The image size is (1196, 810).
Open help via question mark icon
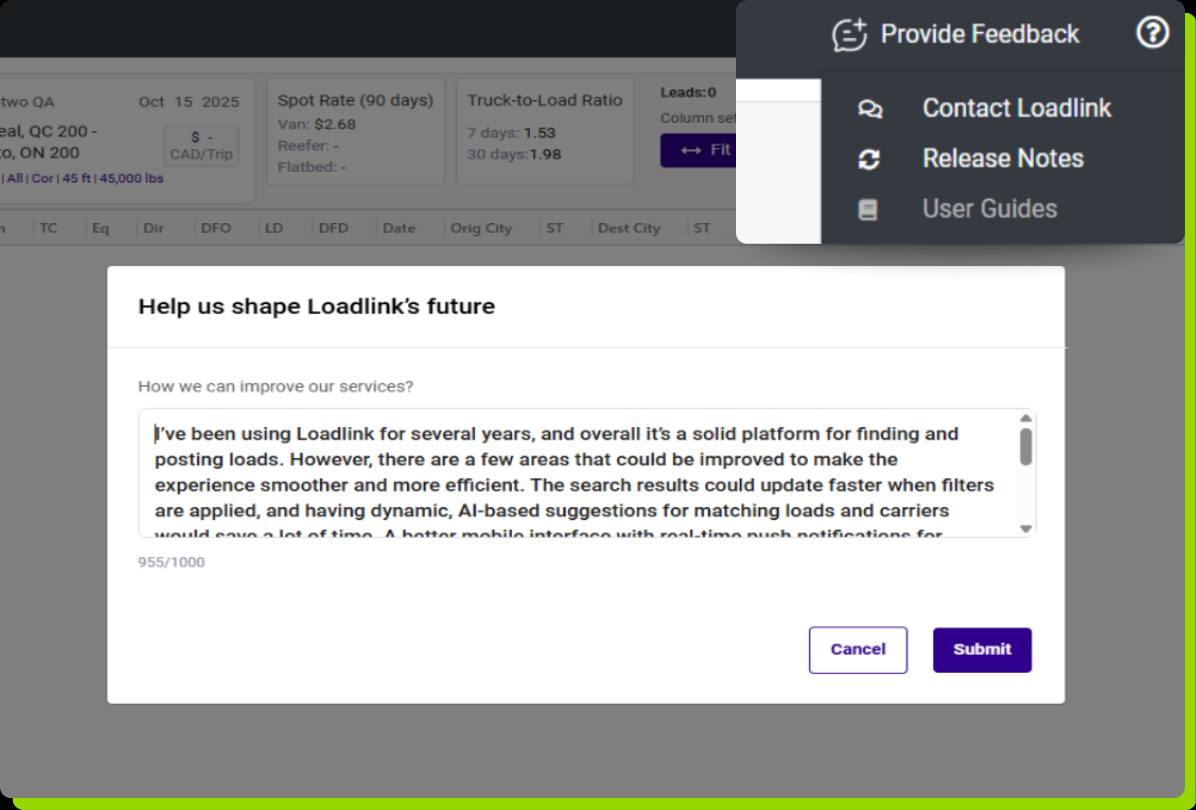(x=1152, y=34)
